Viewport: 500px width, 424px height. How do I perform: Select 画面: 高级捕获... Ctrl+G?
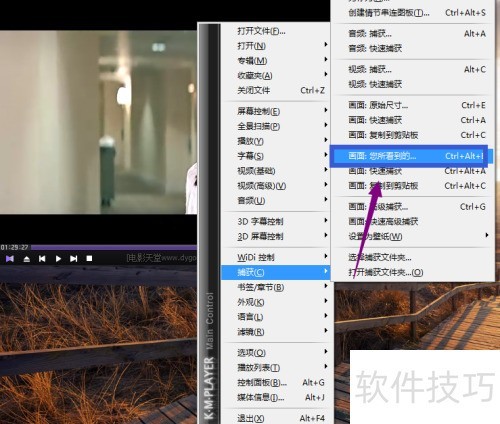tap(413, 207)
